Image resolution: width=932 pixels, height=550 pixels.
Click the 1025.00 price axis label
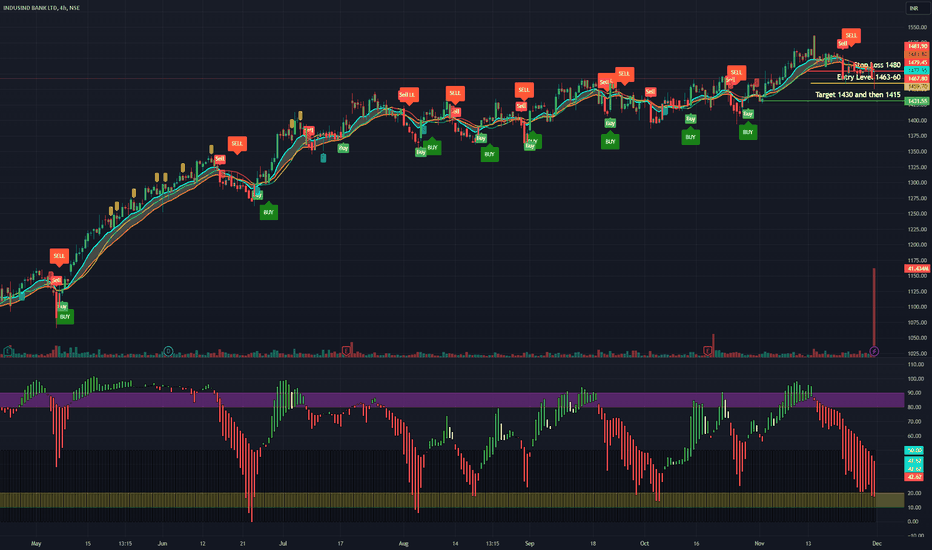tap(917, 354)
